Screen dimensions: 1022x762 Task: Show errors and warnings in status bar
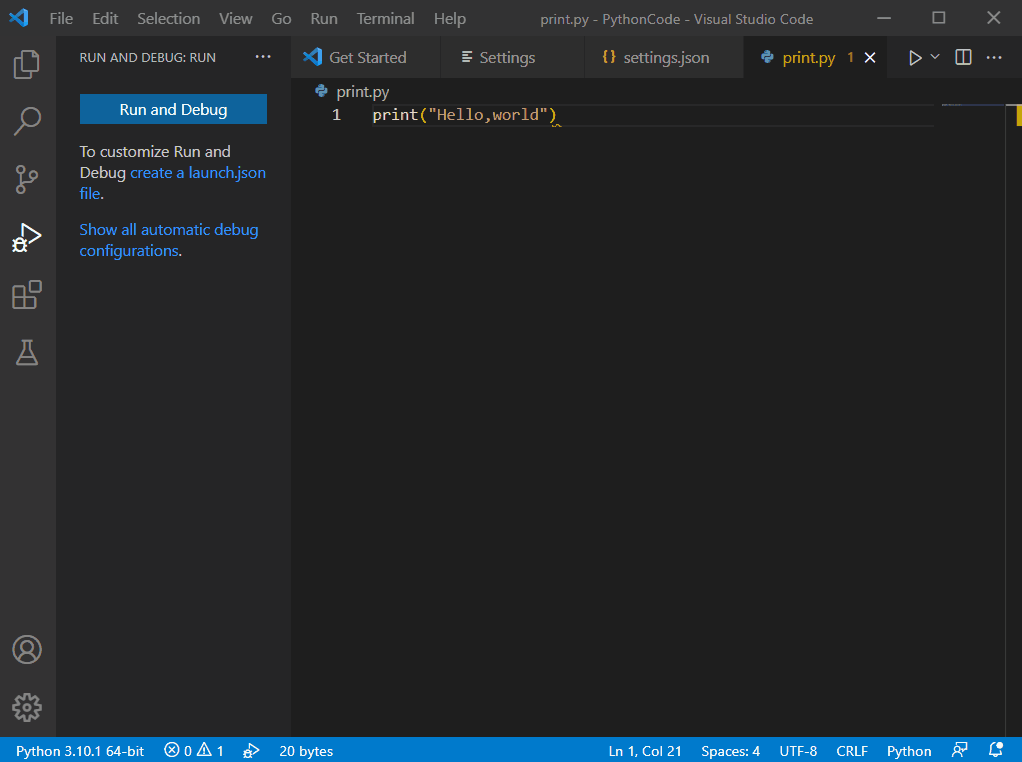tap(193, 751)
